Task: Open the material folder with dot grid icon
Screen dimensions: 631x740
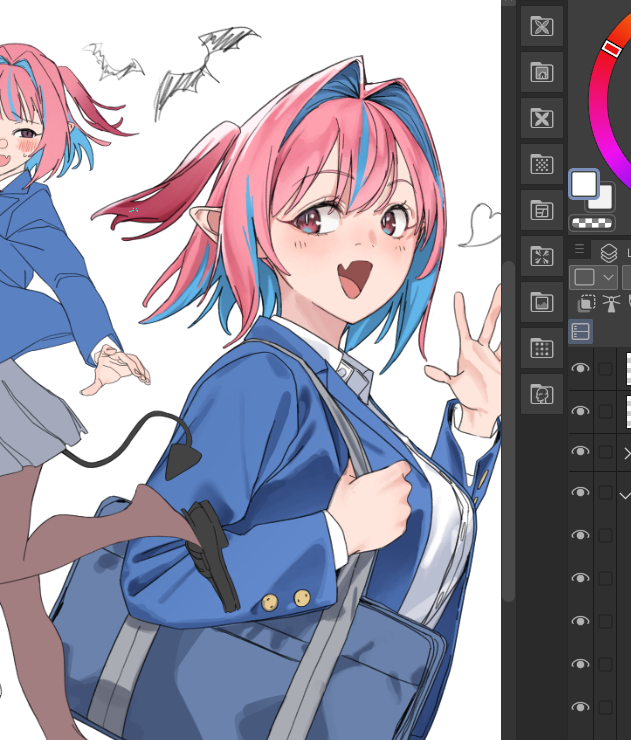Action: click(x=542, y=348)
